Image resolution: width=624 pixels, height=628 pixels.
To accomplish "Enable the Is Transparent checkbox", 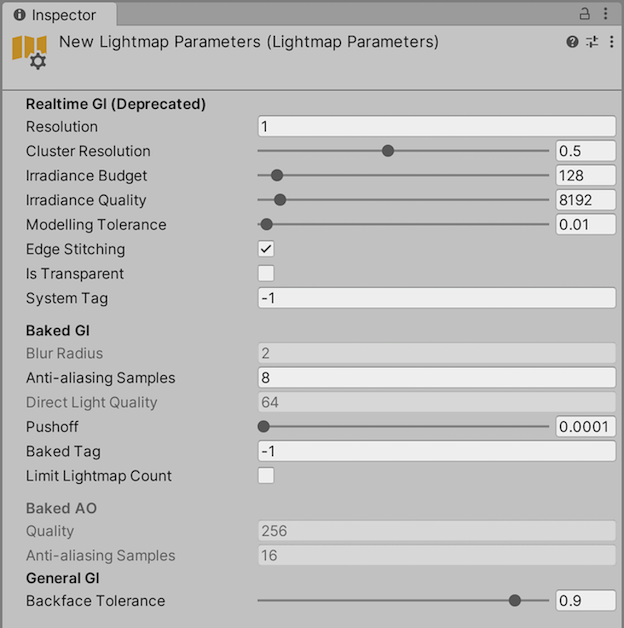I will point(266,274).
